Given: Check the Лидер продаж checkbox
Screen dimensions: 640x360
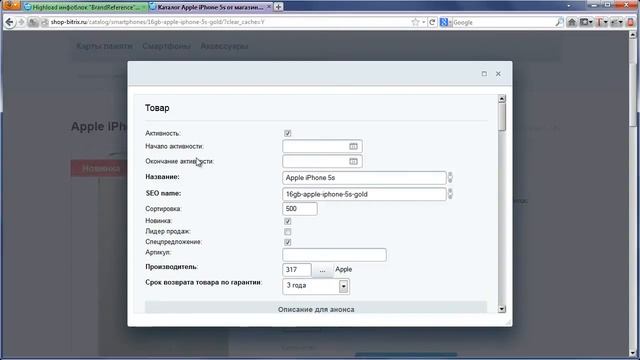Looking at the screenshot, I should point(288,232).
